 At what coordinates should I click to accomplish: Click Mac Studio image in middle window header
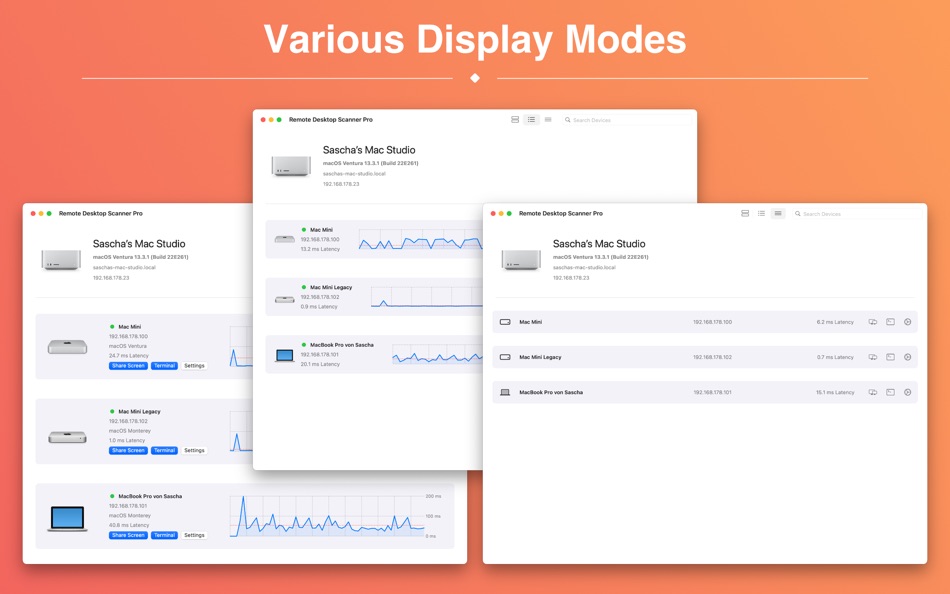coord(291,165)
